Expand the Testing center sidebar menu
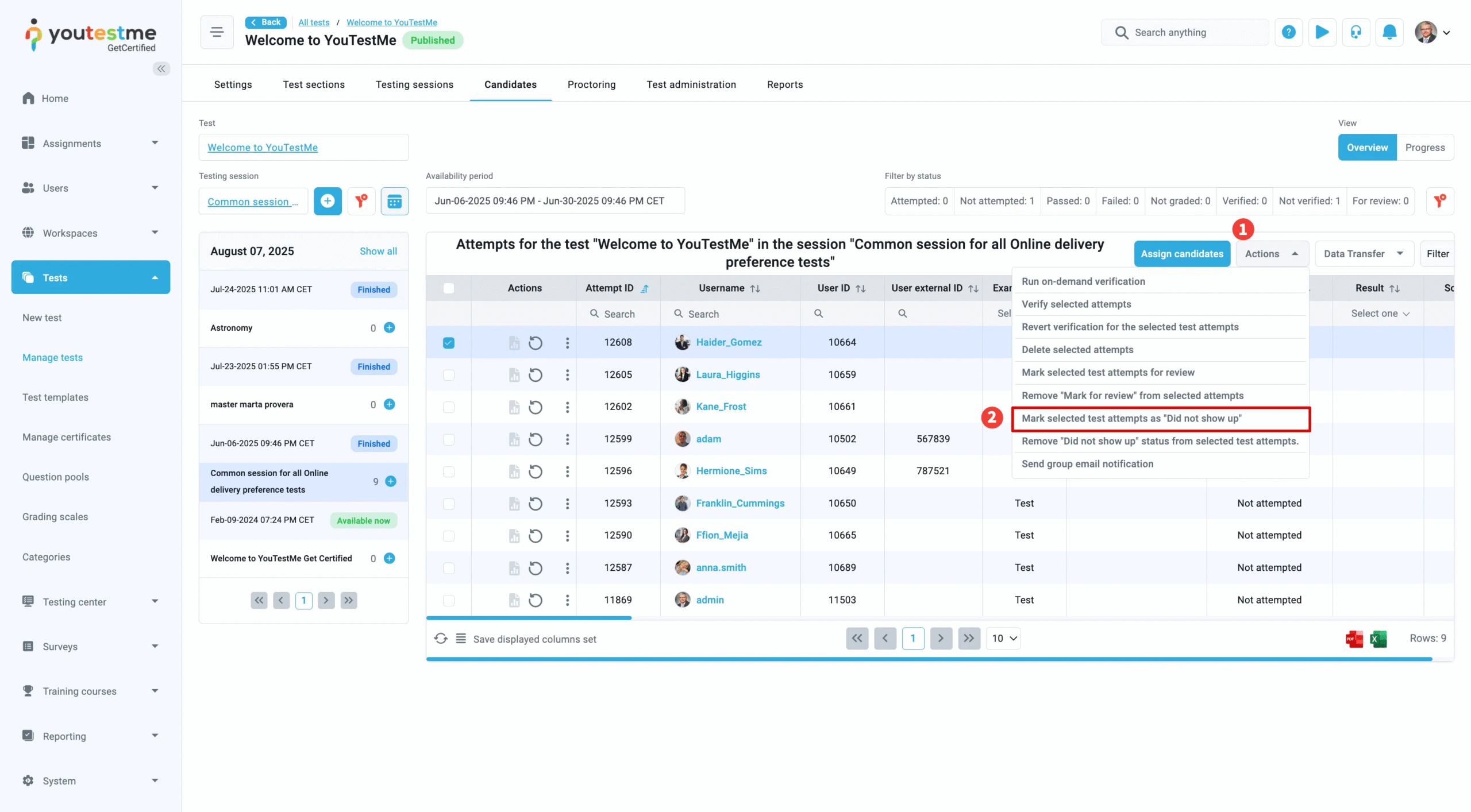Viewport: 1471px width, 812px height. click(x=91, y=601)
